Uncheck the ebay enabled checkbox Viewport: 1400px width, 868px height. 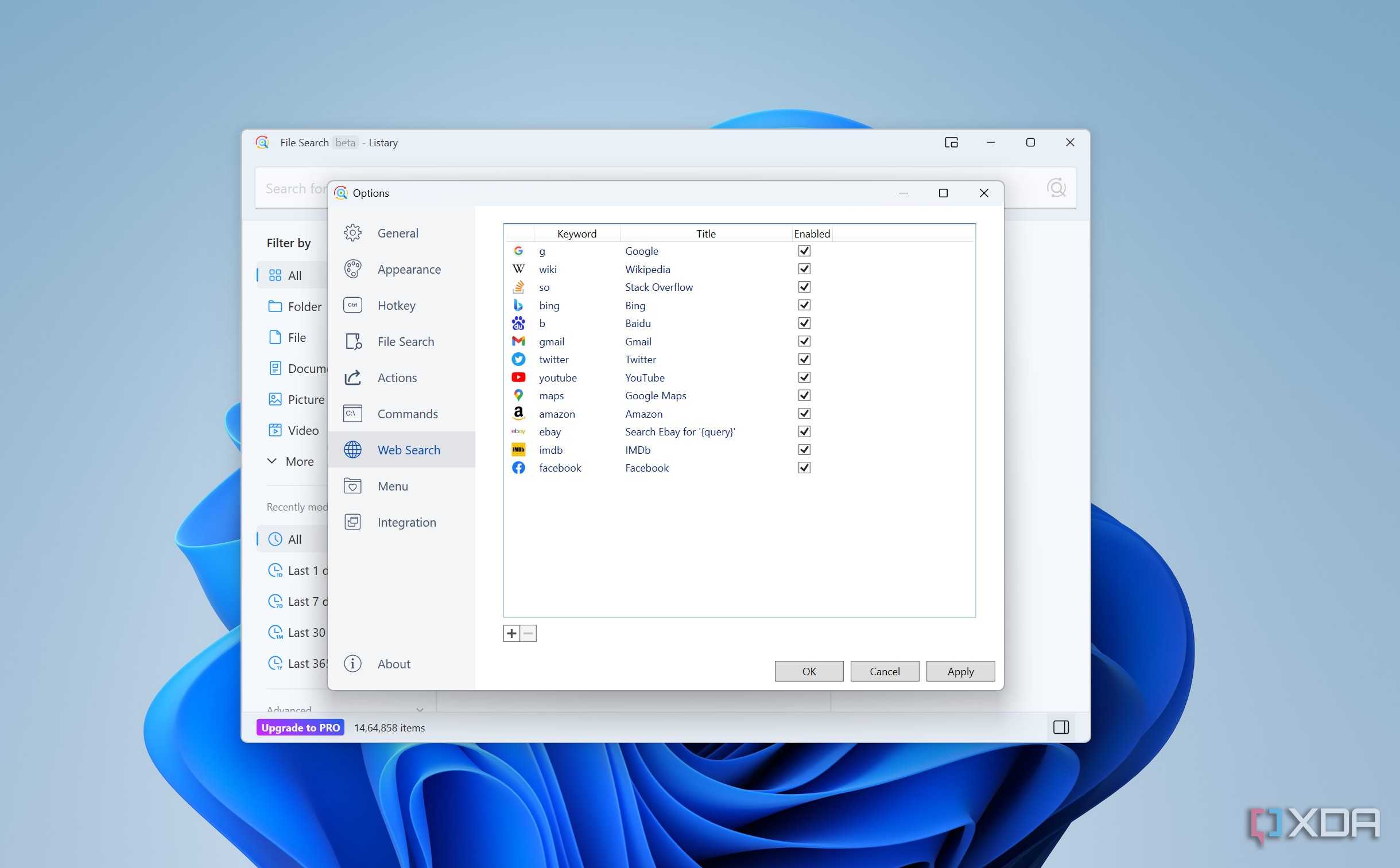click(x=804, y=431)
